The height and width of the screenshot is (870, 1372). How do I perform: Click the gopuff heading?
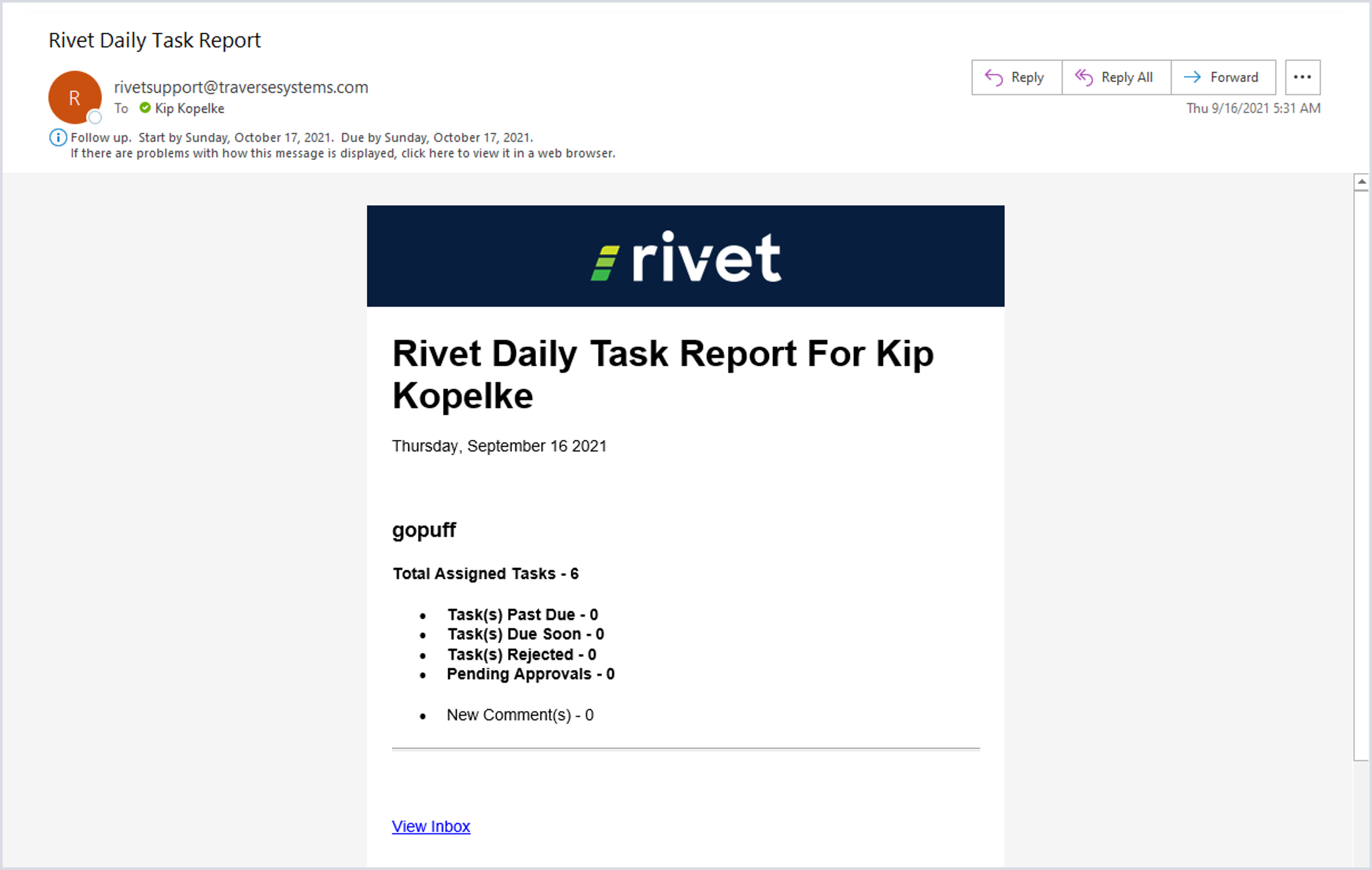pyautogui.click(x=424, y=530)
